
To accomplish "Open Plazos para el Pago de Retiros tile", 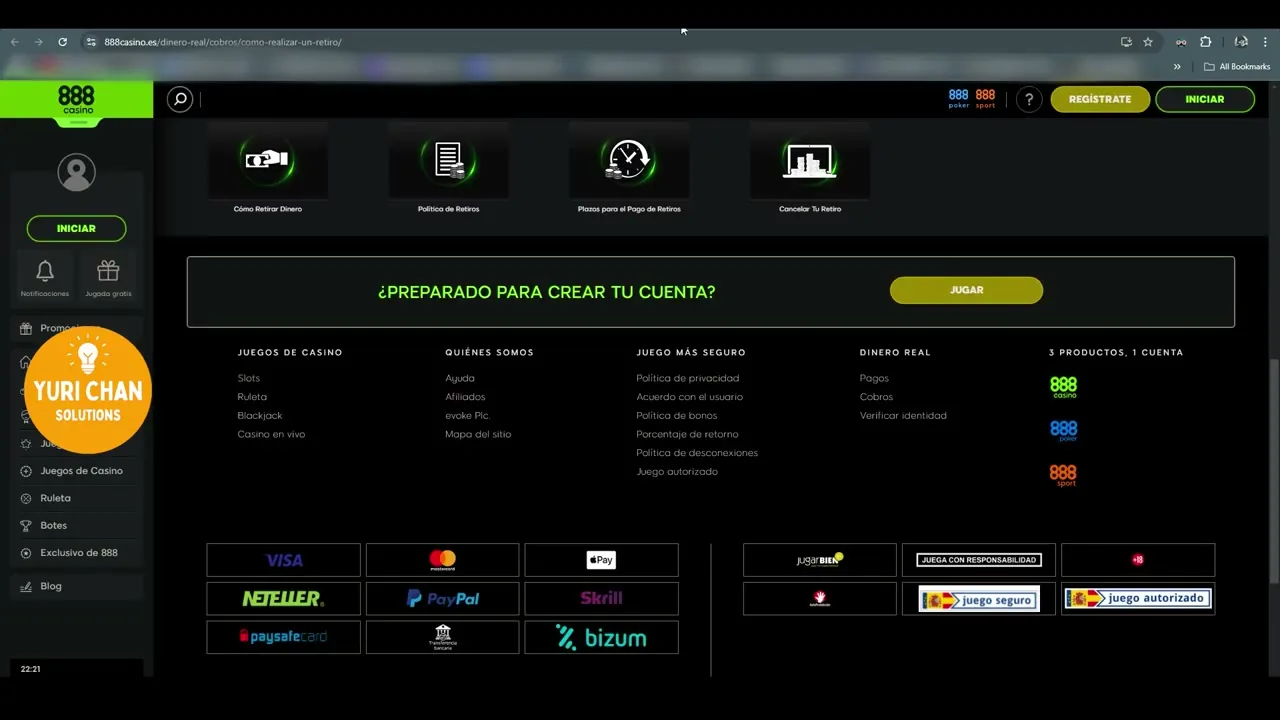I will 629,169.
